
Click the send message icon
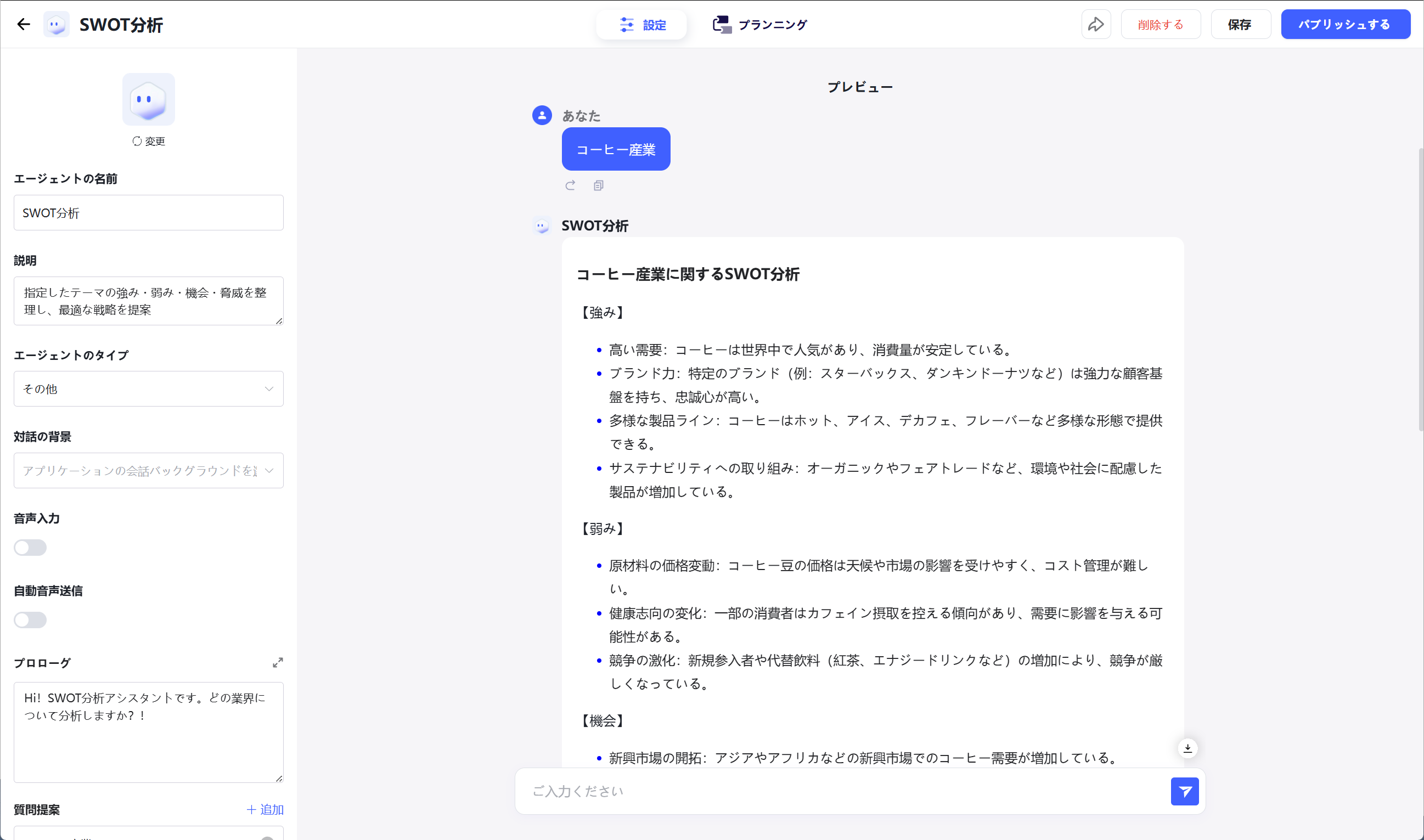point(1184,791)
